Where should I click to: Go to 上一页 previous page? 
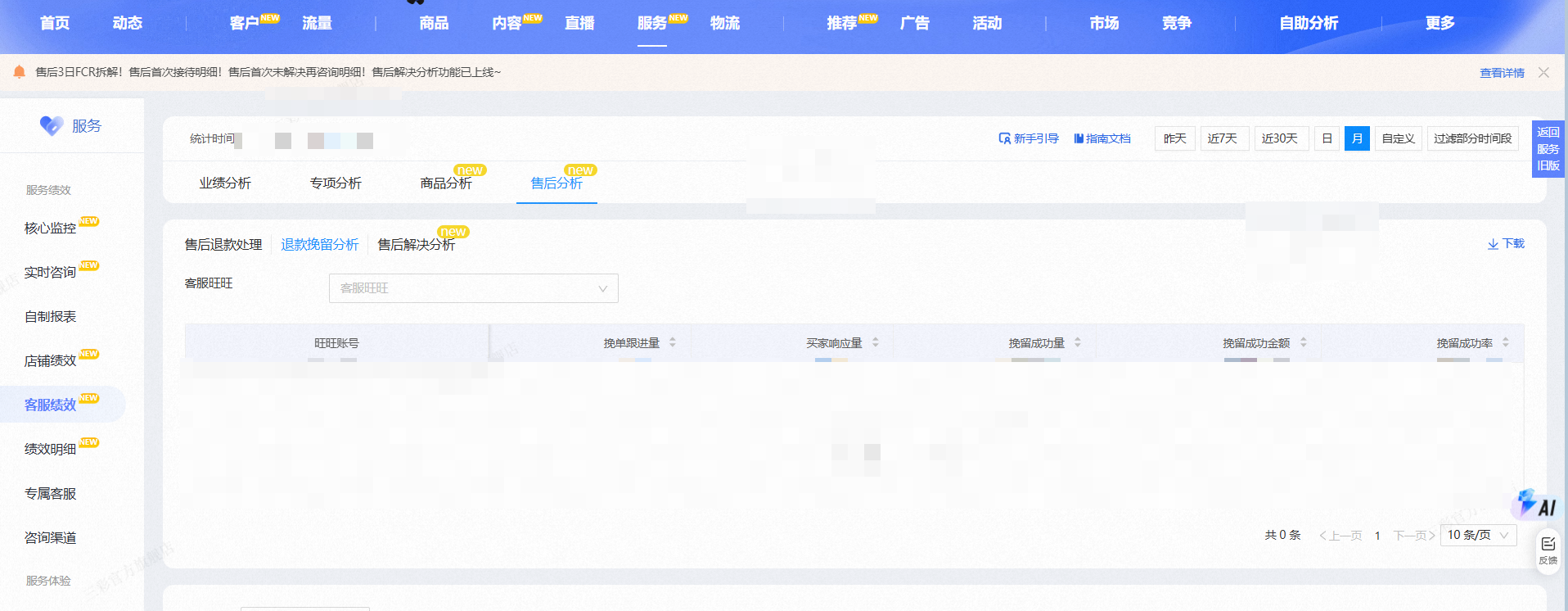click(x=1340, y=536)
